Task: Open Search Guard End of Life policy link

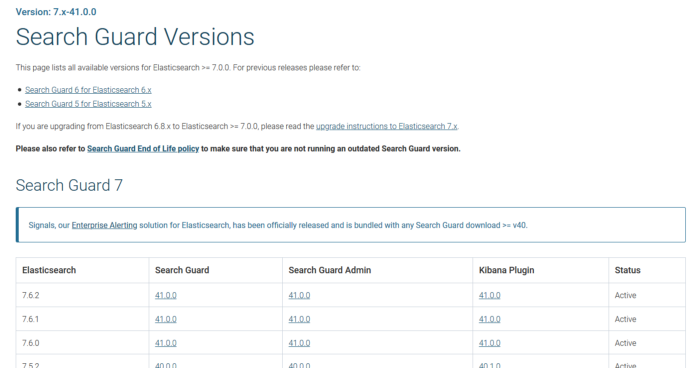Action: (143, 148)
